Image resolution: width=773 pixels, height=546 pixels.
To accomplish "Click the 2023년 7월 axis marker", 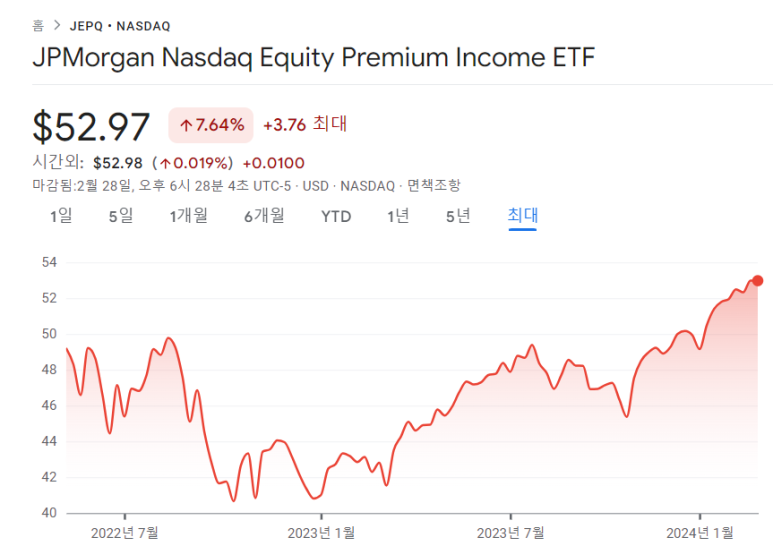I will pos(511,533).
